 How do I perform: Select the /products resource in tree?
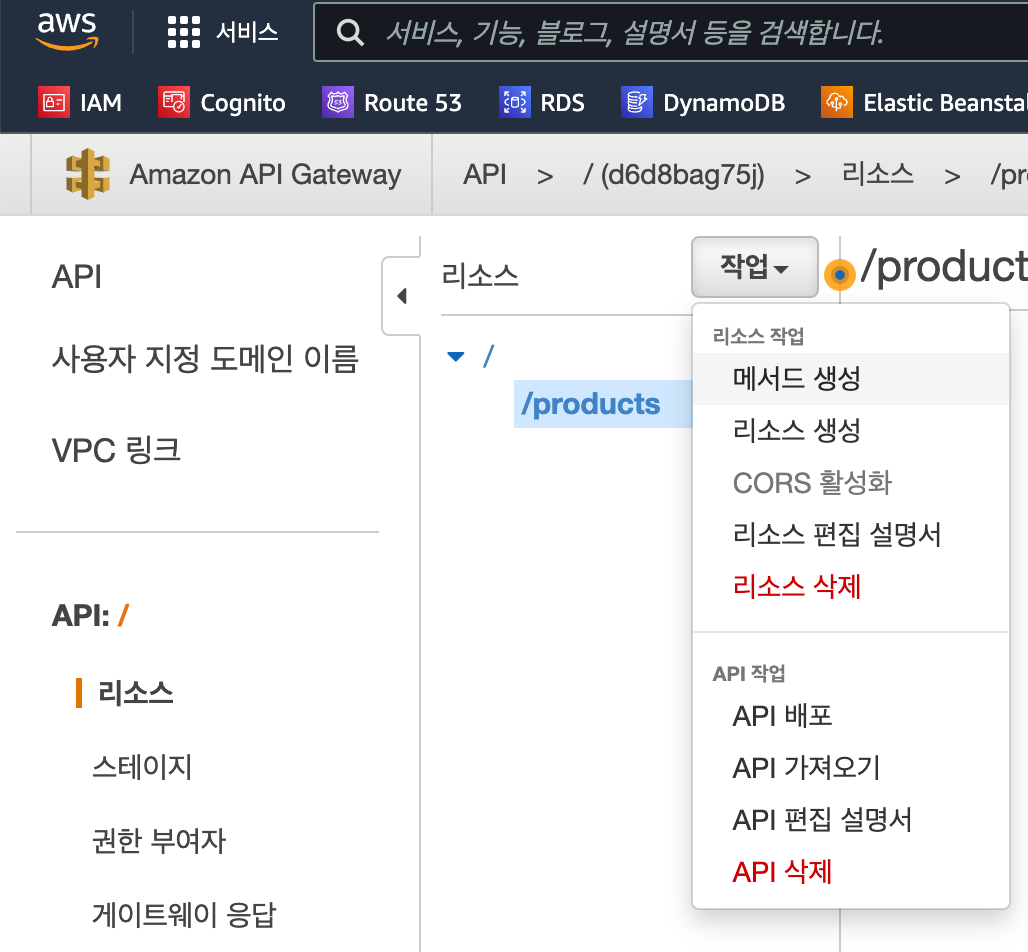pos(603,404)
